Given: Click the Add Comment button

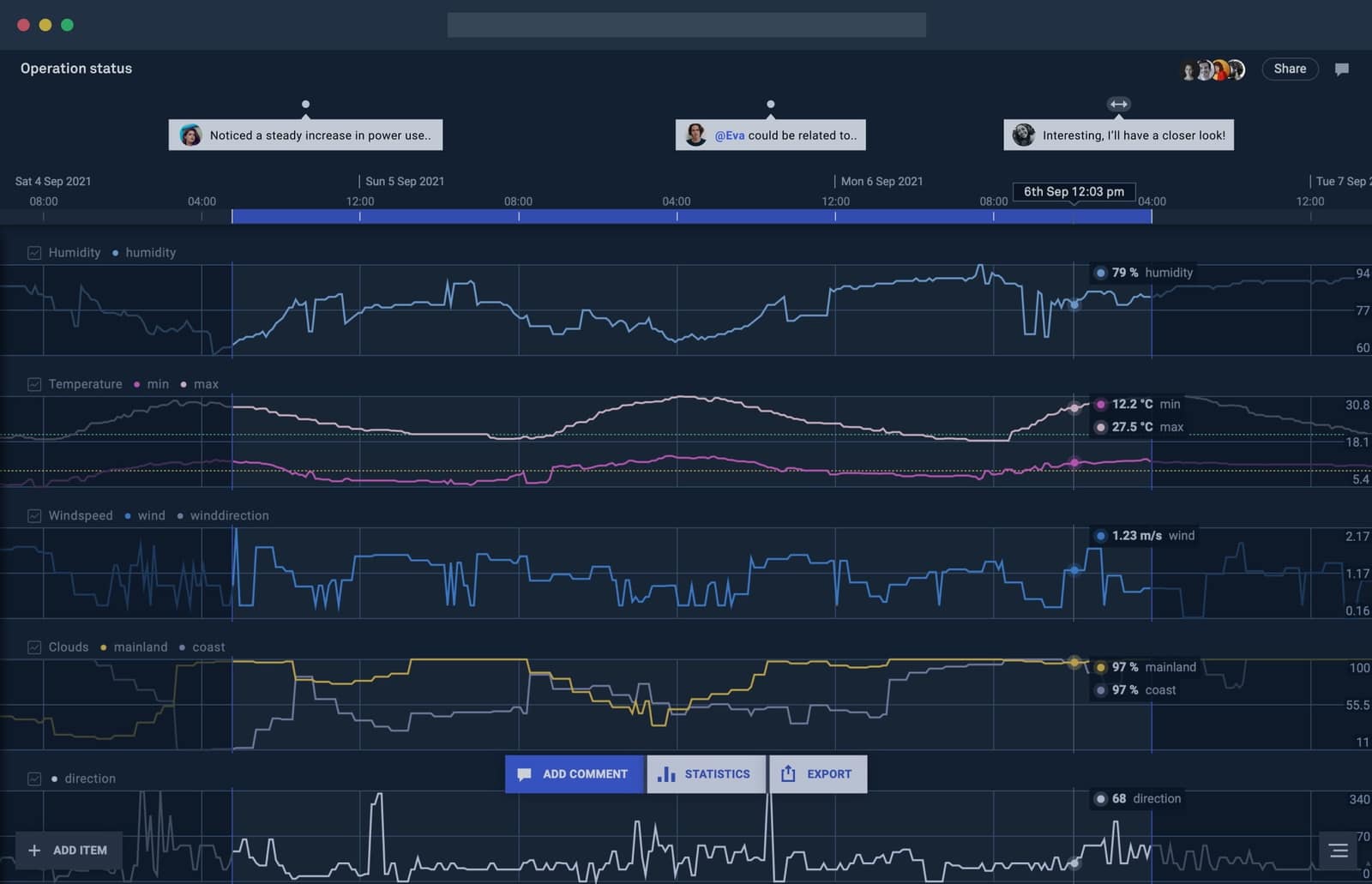Looking at the screenshot, I should (x=574, y=773).
